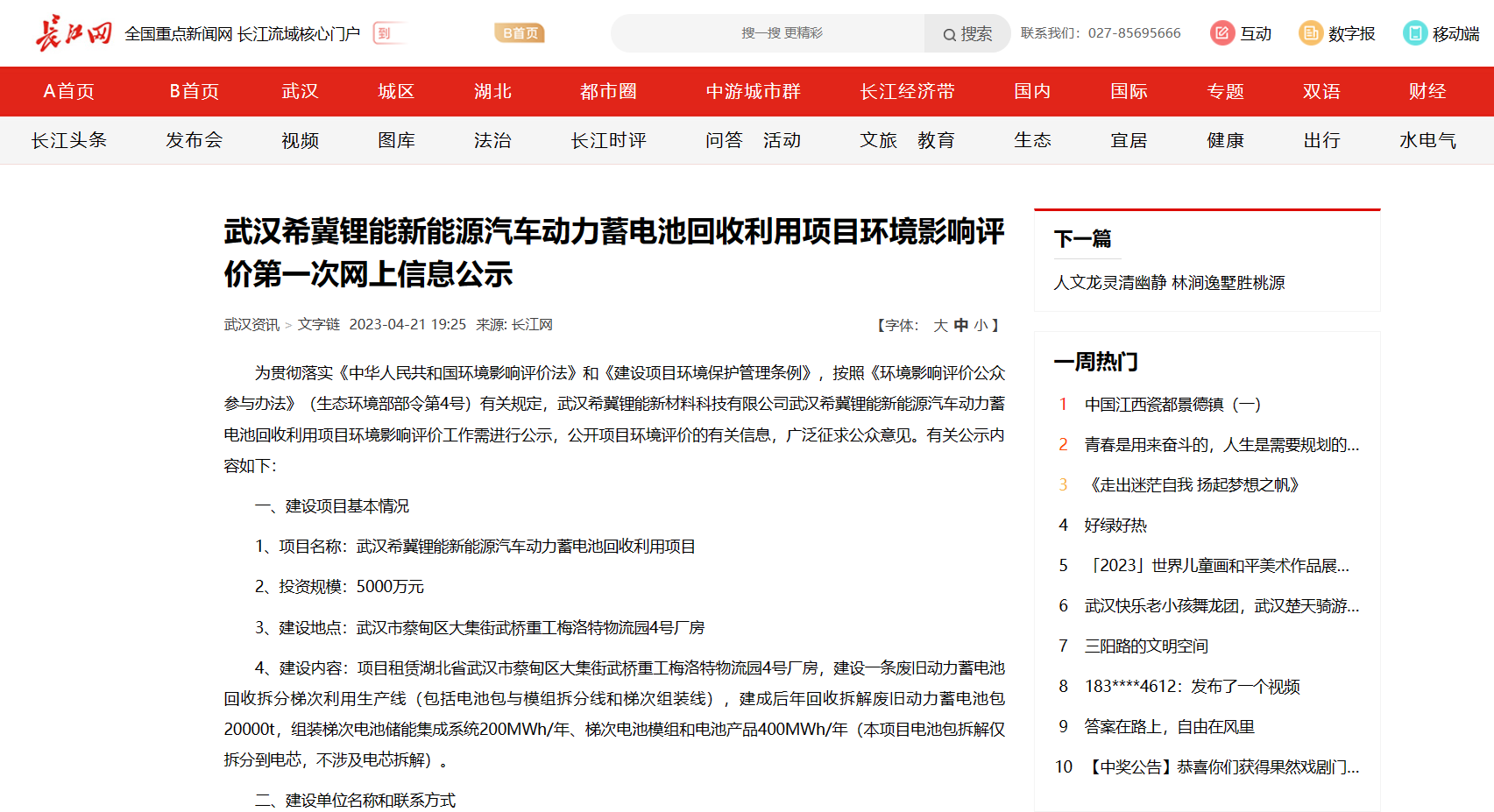This screenshot has width=1494, height=812.
Task: Click the phone number 027-85695666
Action: tap(1134, 33)
